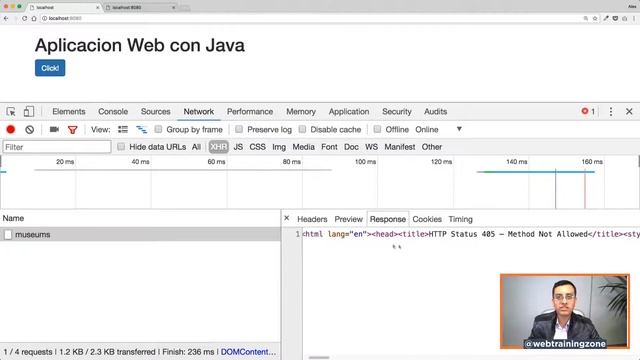The height and width of the screenshot is (360, 640).
Task: Open the Online throttling selector
Action: (x=427, y=129)
